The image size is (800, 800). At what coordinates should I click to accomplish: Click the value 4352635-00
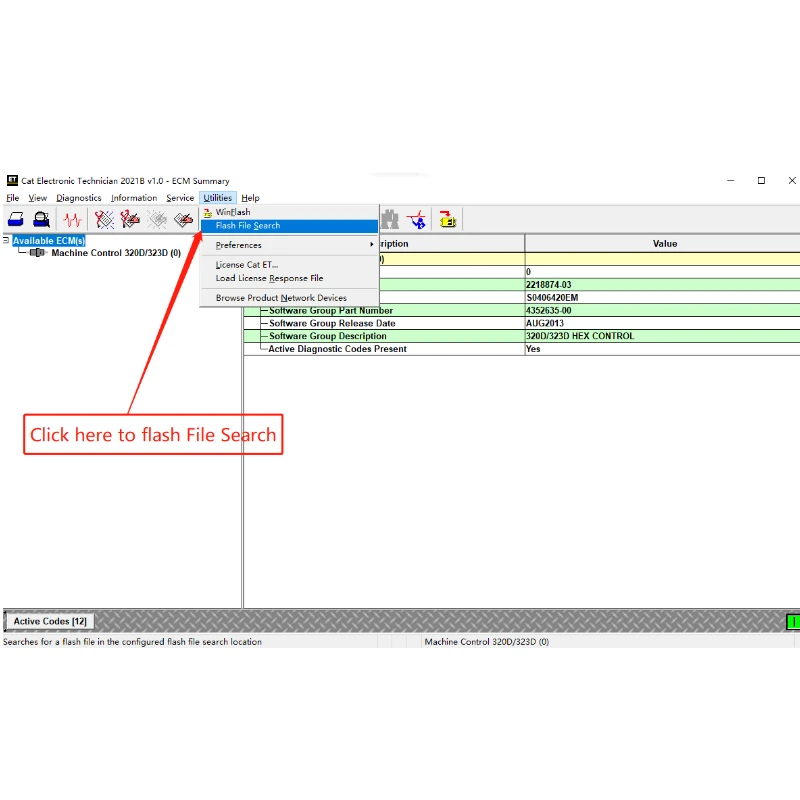(x=548, y=311)
